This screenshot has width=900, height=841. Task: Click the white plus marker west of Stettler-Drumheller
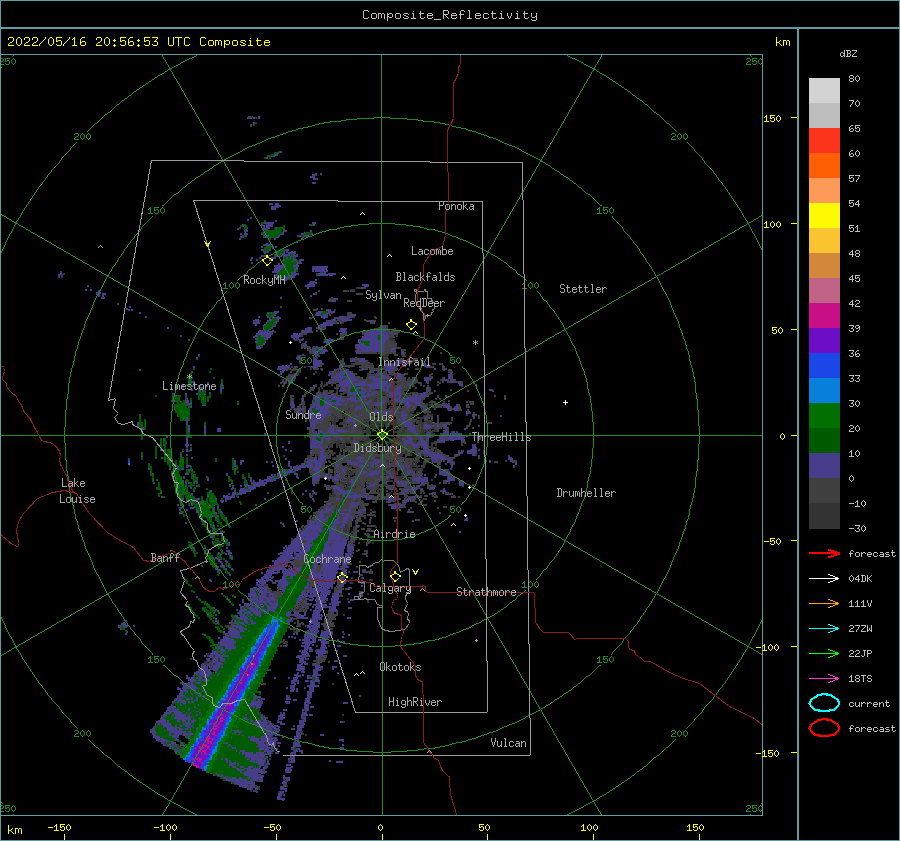coord(565,402)
